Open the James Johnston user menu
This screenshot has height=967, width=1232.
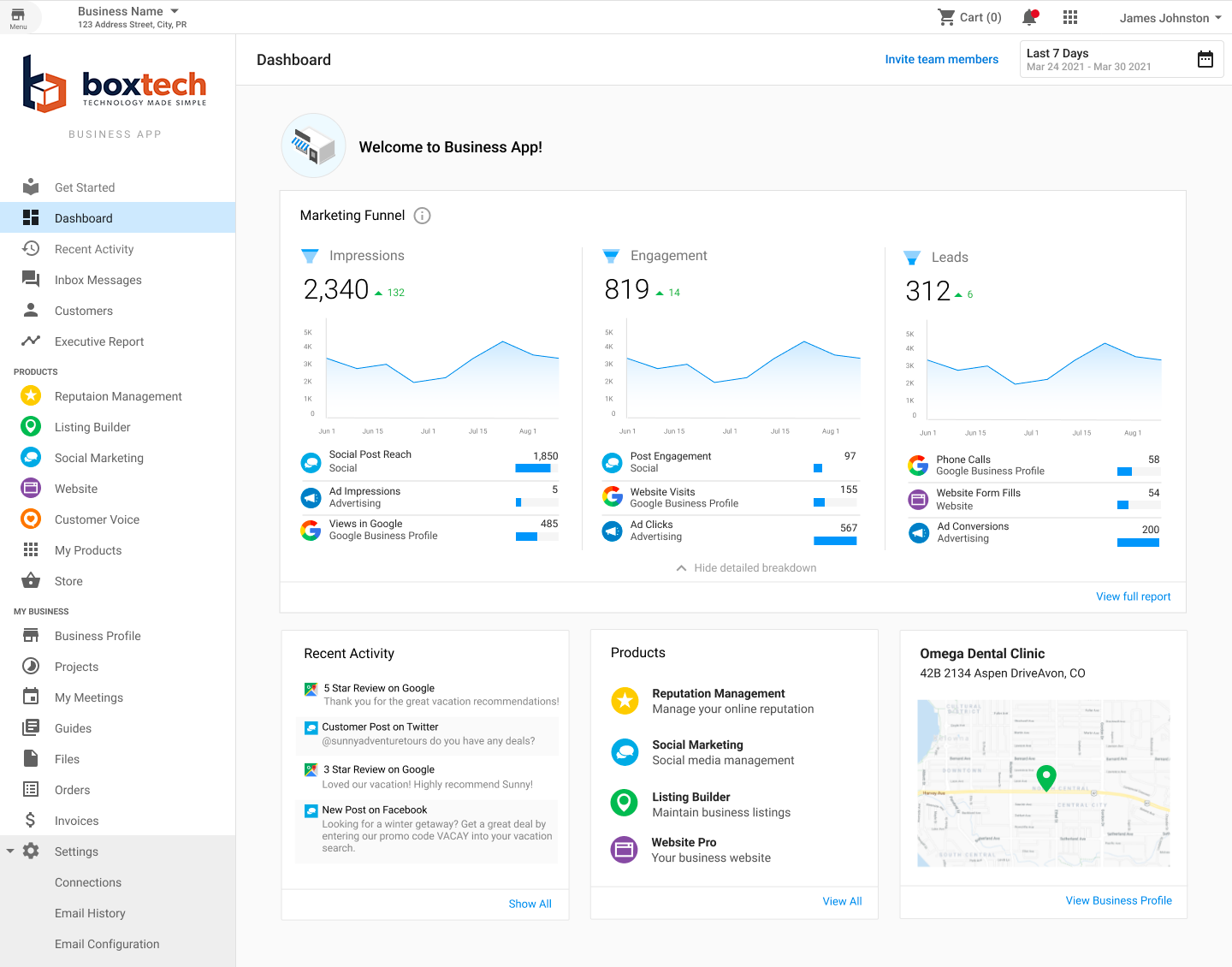pyautogui.click(x=1170, y=18)
